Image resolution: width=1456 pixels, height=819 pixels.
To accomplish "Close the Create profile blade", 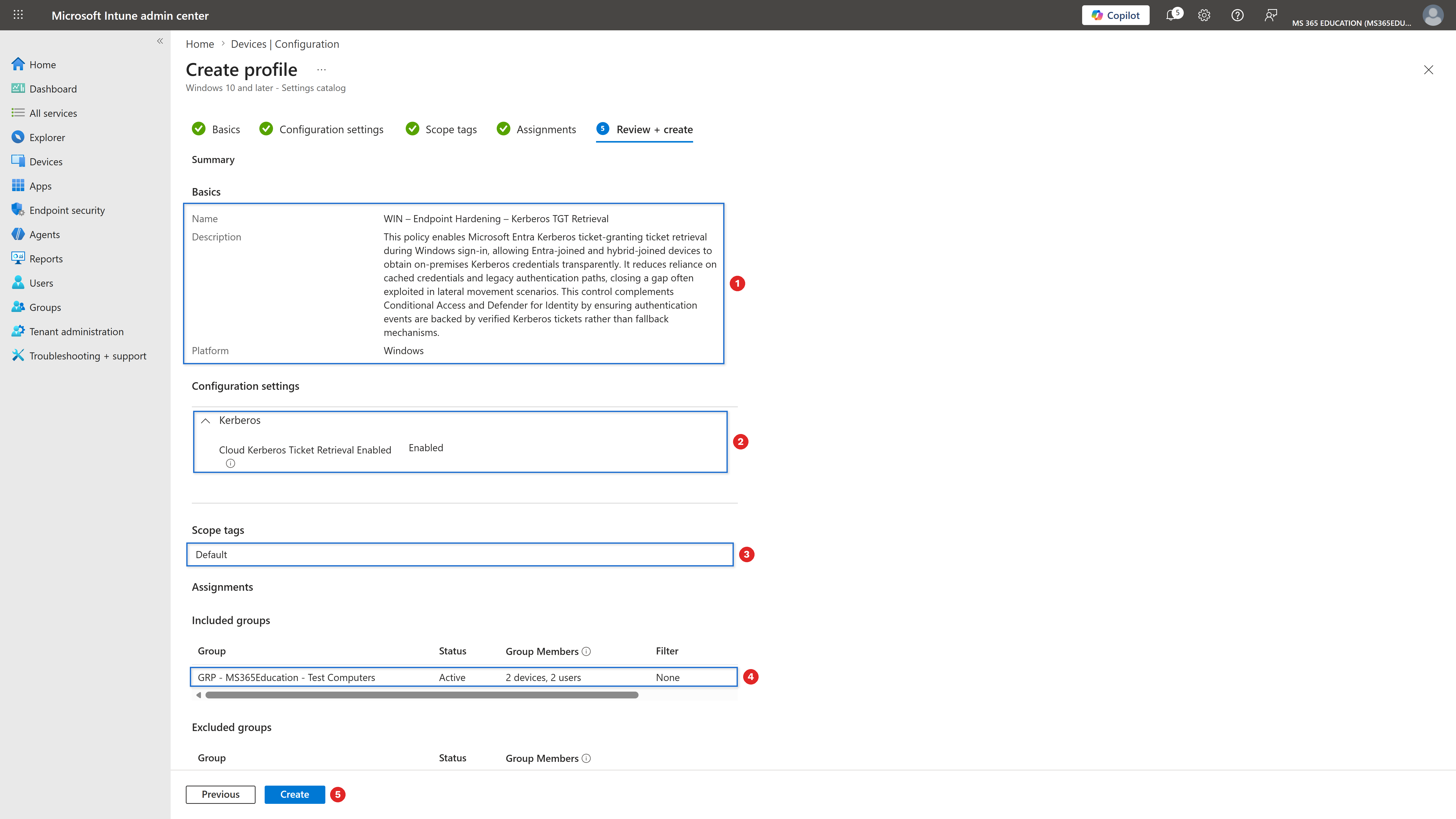I will [1428, 70].
